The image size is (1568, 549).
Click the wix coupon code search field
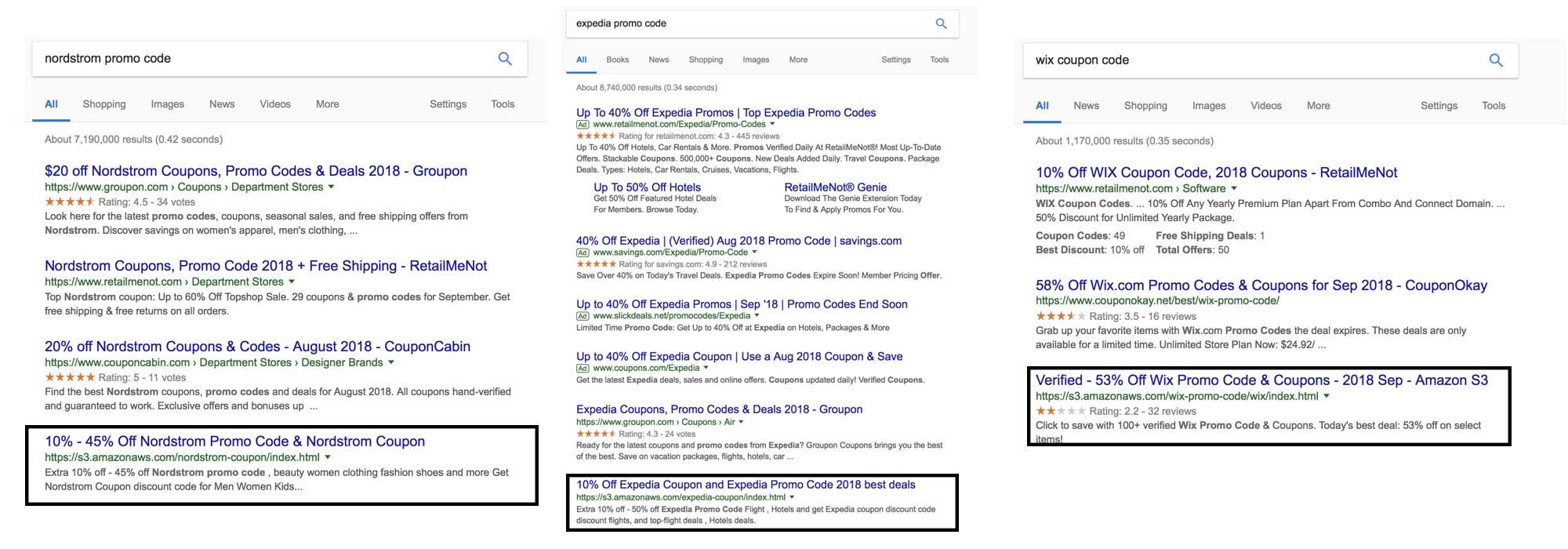point(1270,60)
